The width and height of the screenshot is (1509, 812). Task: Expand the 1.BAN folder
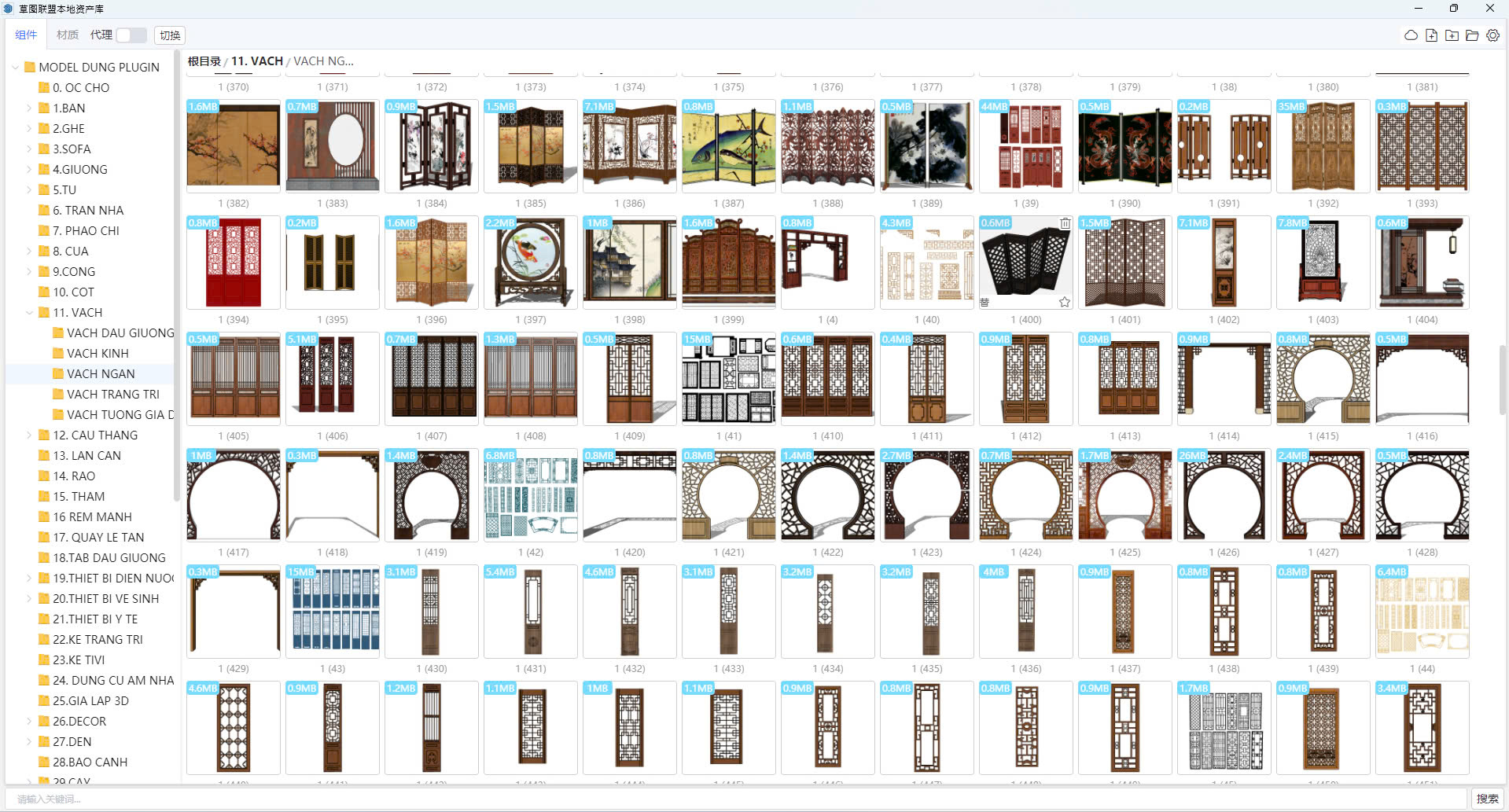pos(29,108)
